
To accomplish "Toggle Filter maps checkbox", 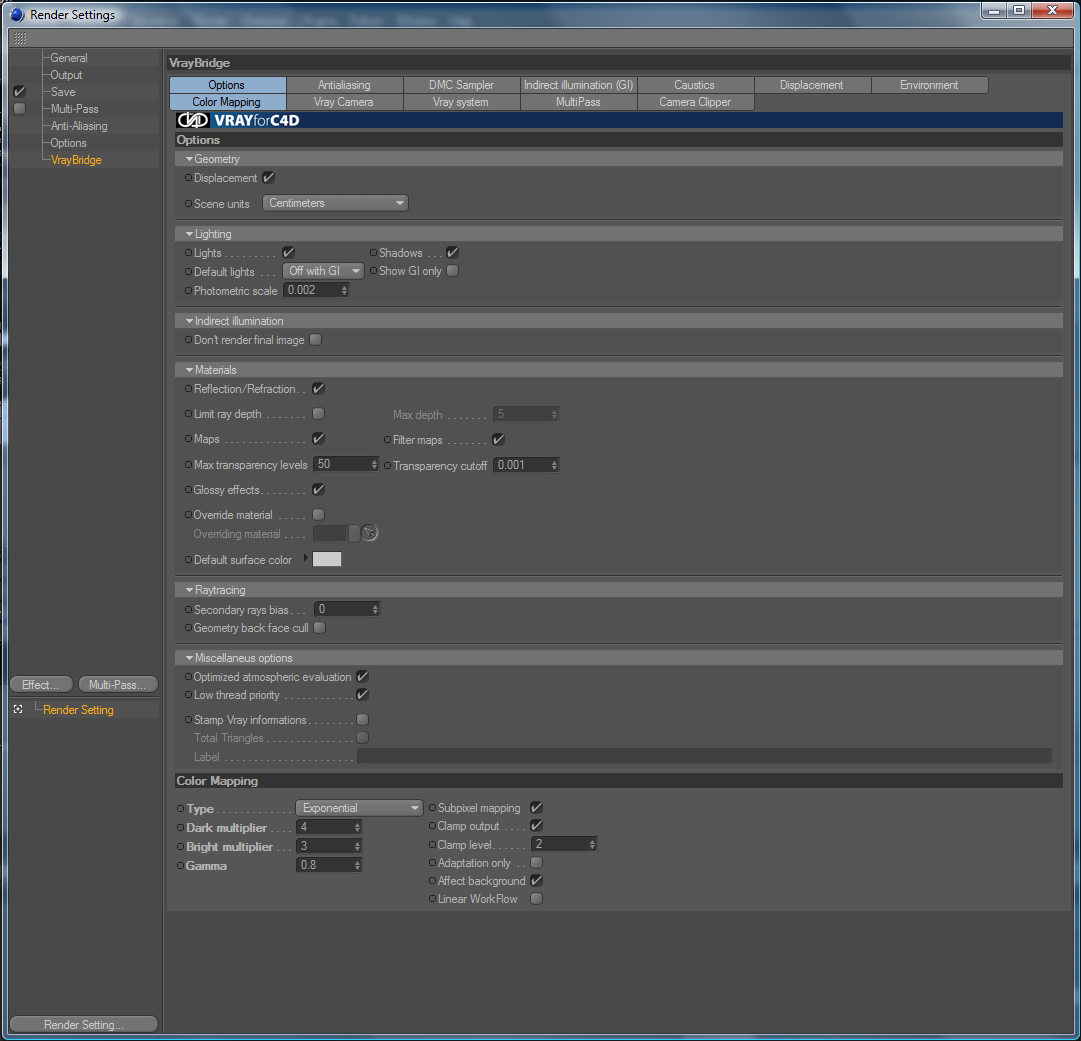I will (x=498, y=439).
